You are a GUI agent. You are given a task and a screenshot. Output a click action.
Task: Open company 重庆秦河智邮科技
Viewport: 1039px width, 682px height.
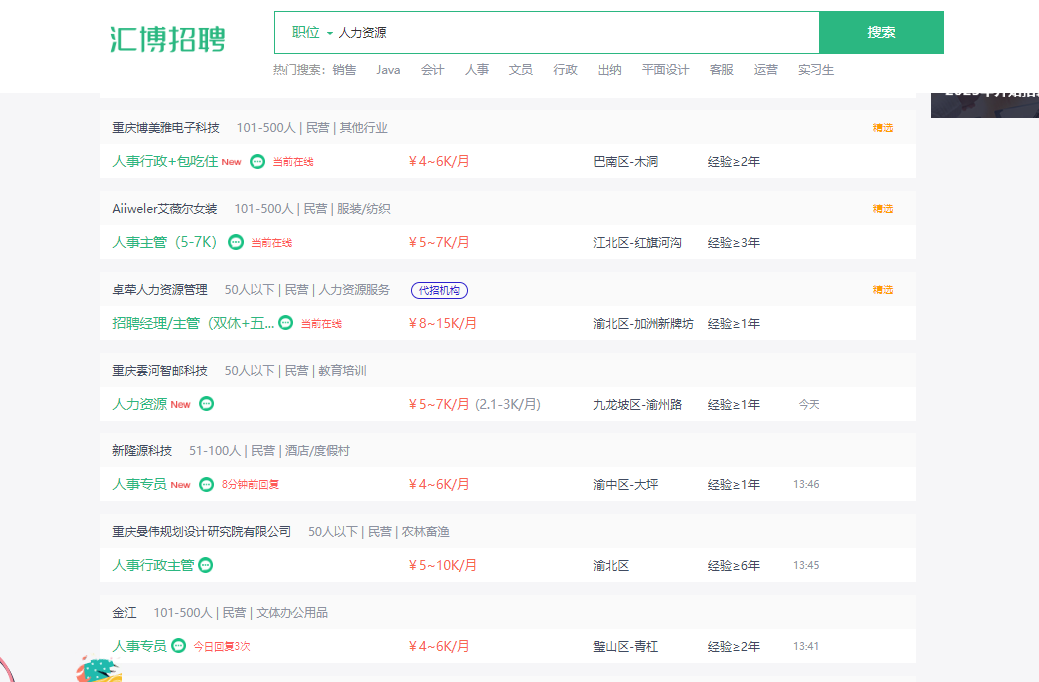coord(160,370)
